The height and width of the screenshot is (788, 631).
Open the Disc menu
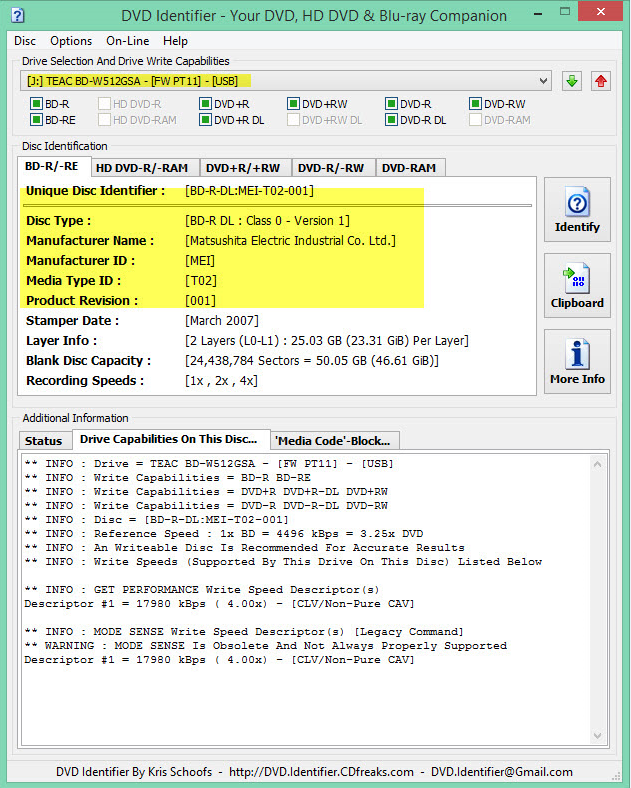point(25,41)
